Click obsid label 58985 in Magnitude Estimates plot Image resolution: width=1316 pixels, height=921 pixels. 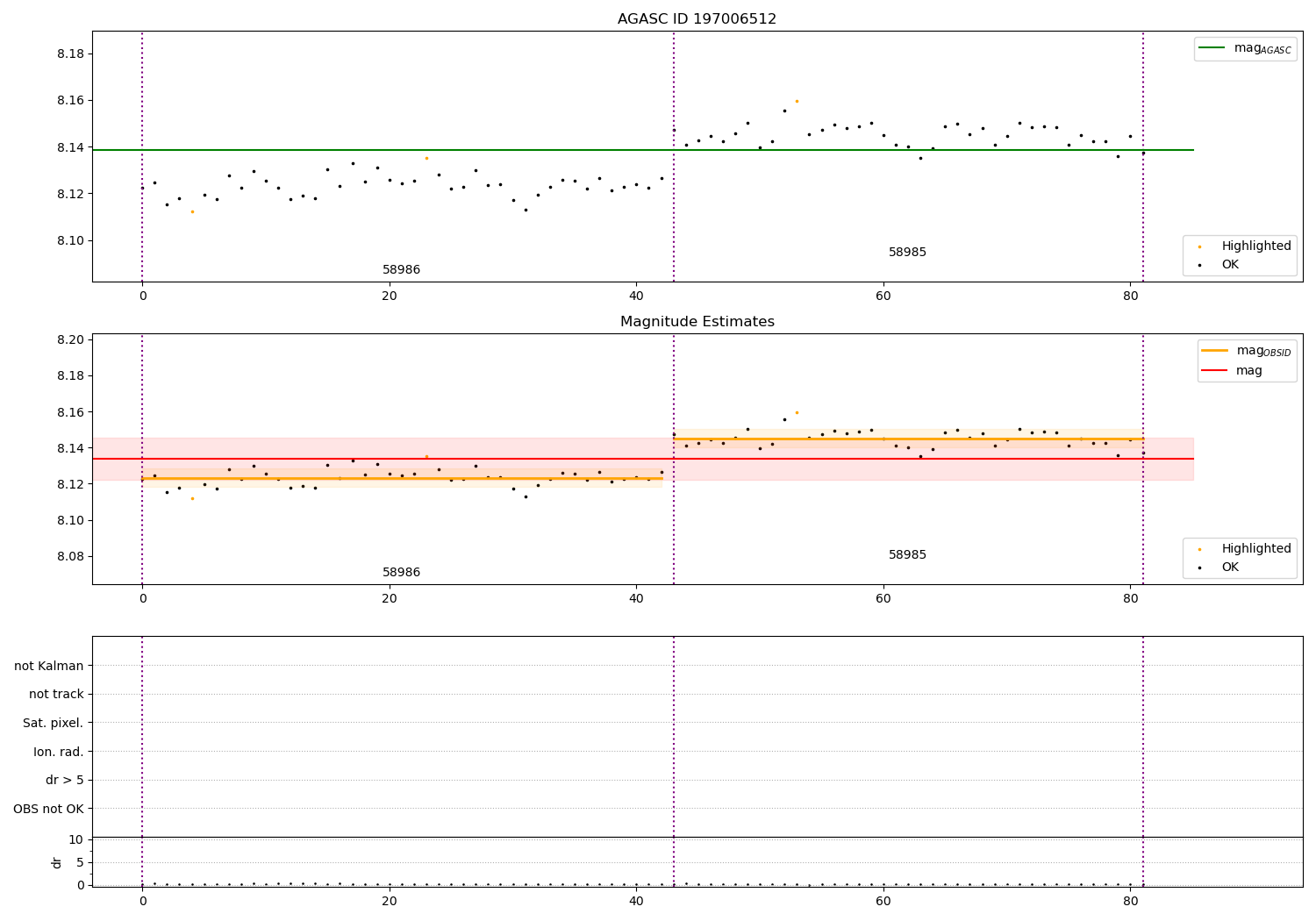point(907,555)
